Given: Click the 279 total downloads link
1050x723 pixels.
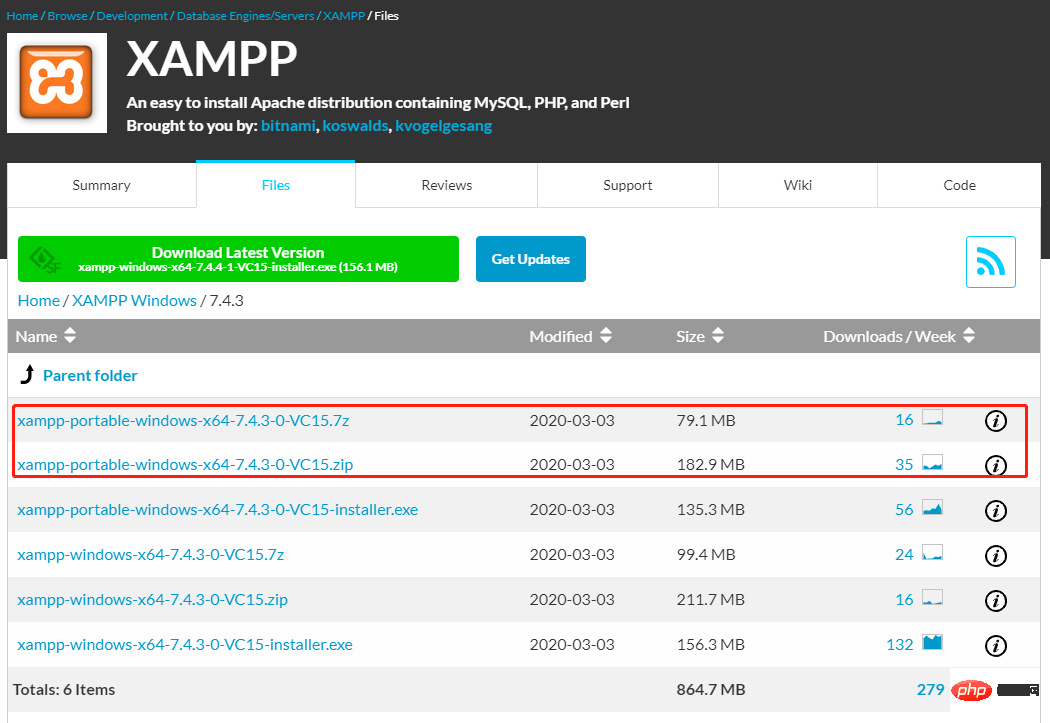Looking at the screenshot, I should (930, 689).
